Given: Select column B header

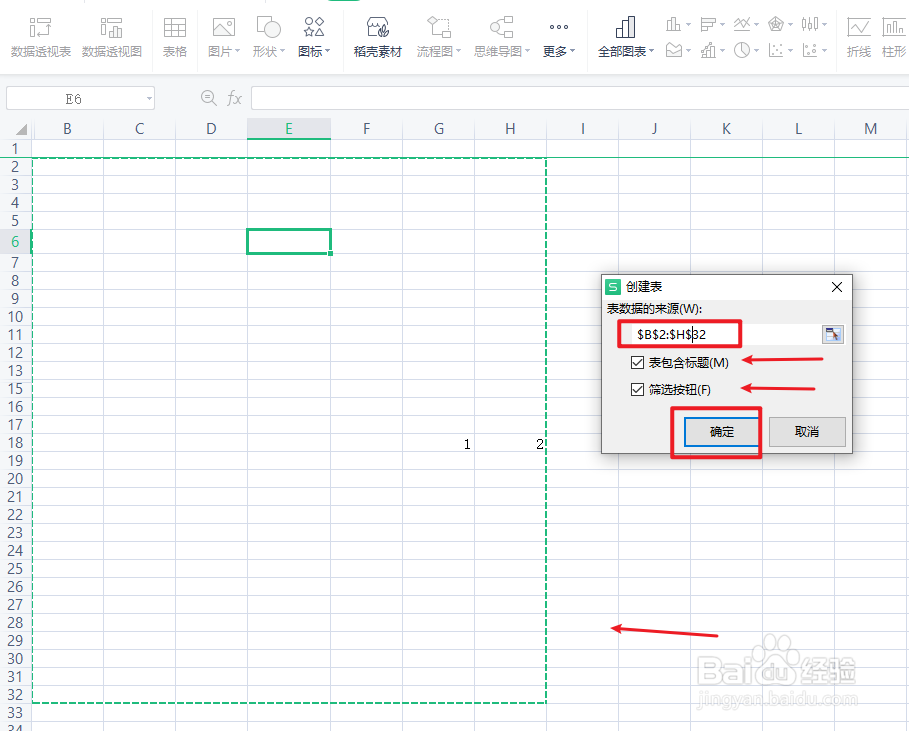Looking at the screenshot, I should [67, 129].
